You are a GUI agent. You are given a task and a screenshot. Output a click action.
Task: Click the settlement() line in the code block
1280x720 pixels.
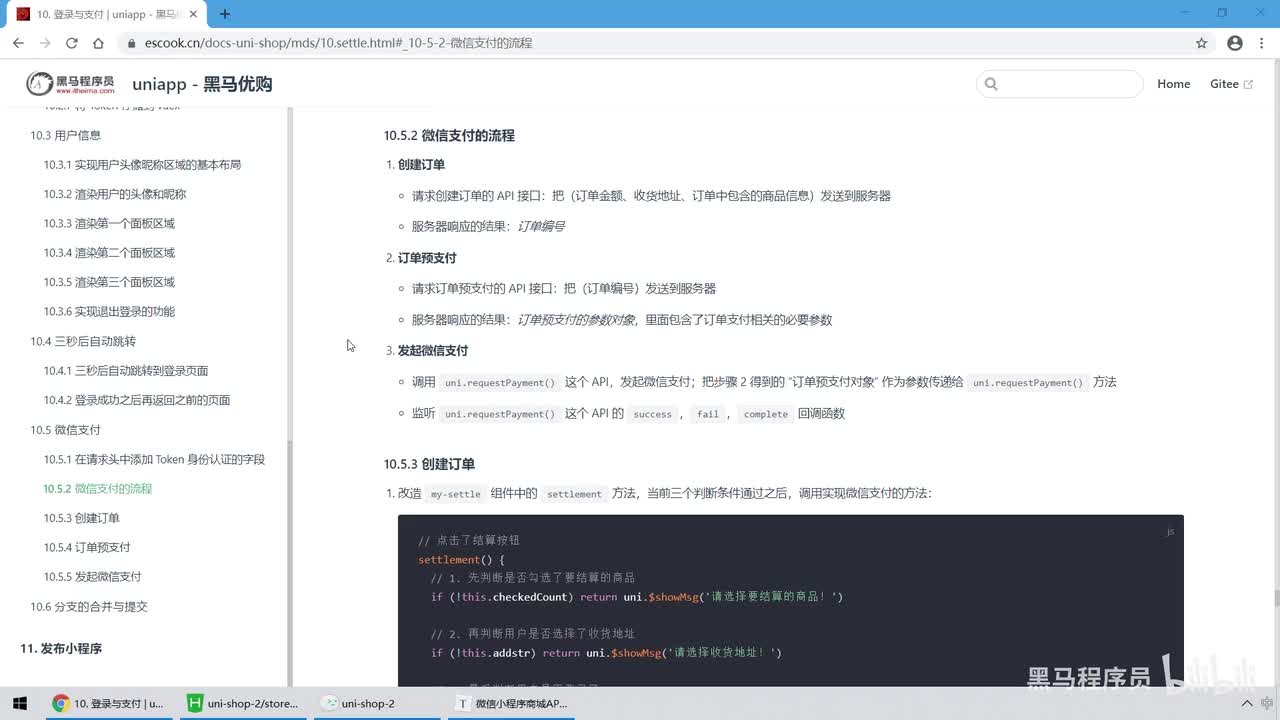462,559
